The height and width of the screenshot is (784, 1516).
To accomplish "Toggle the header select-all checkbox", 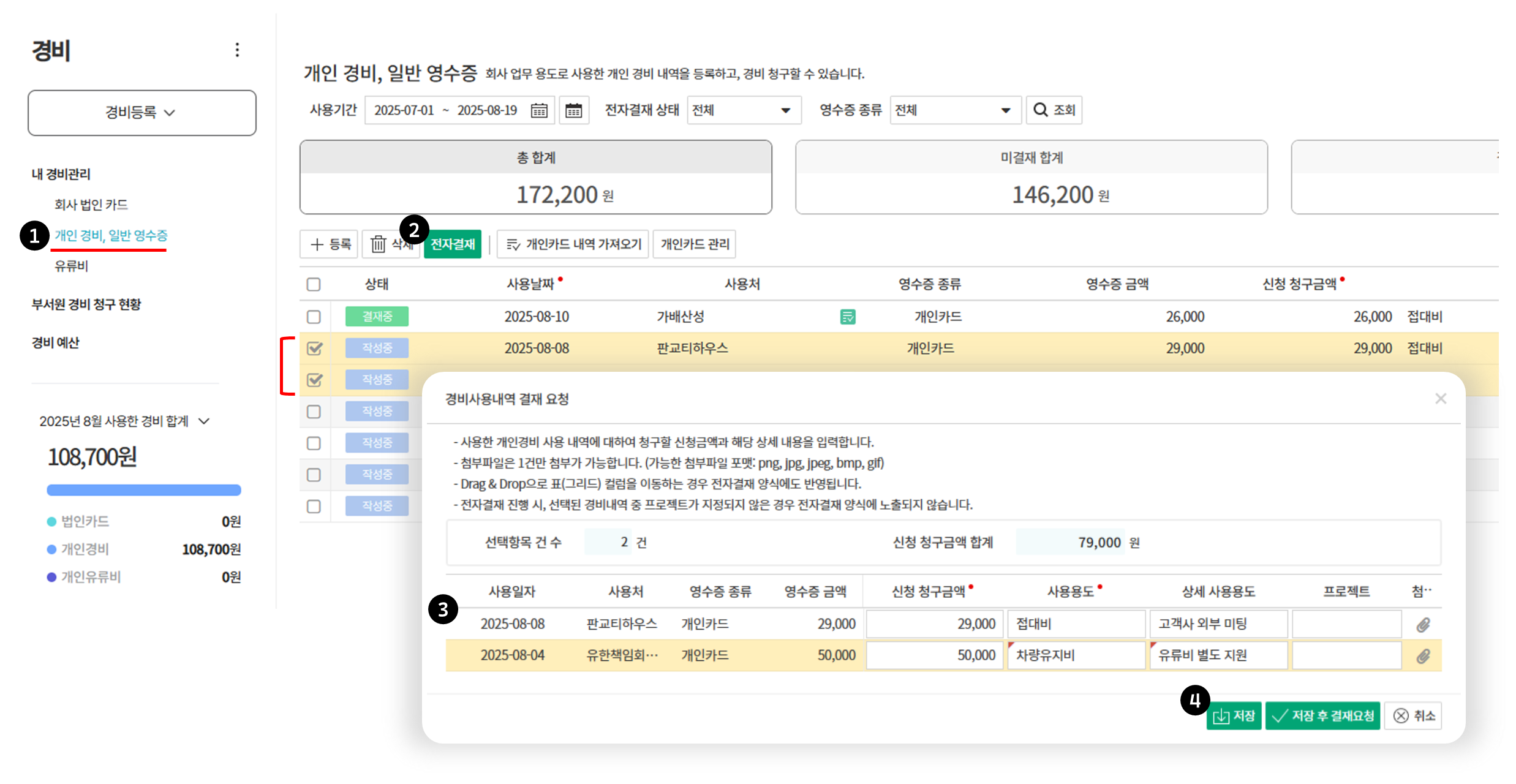I will [x=314, y=284].
